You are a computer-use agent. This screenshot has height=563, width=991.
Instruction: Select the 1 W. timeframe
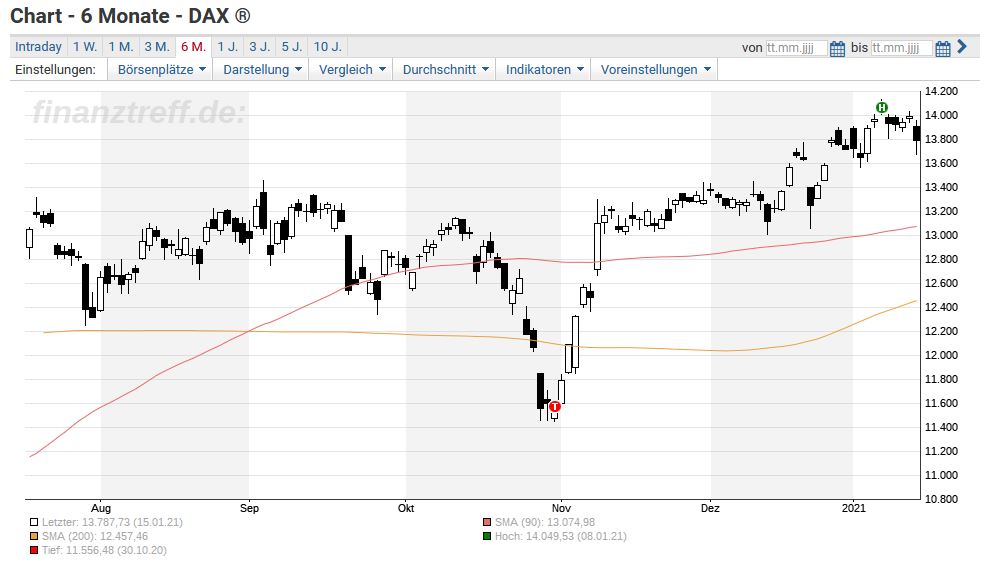click(x=85, y=47)
